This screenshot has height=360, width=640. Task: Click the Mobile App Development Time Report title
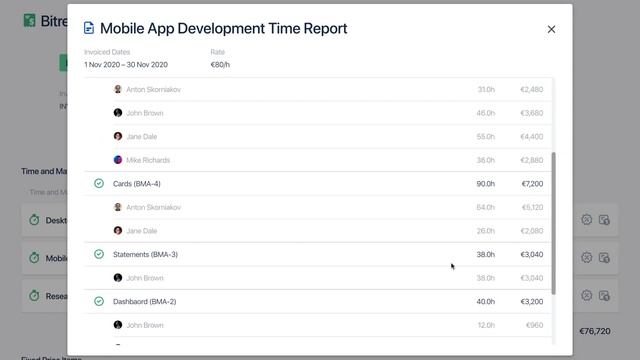(x=224, y=29)
